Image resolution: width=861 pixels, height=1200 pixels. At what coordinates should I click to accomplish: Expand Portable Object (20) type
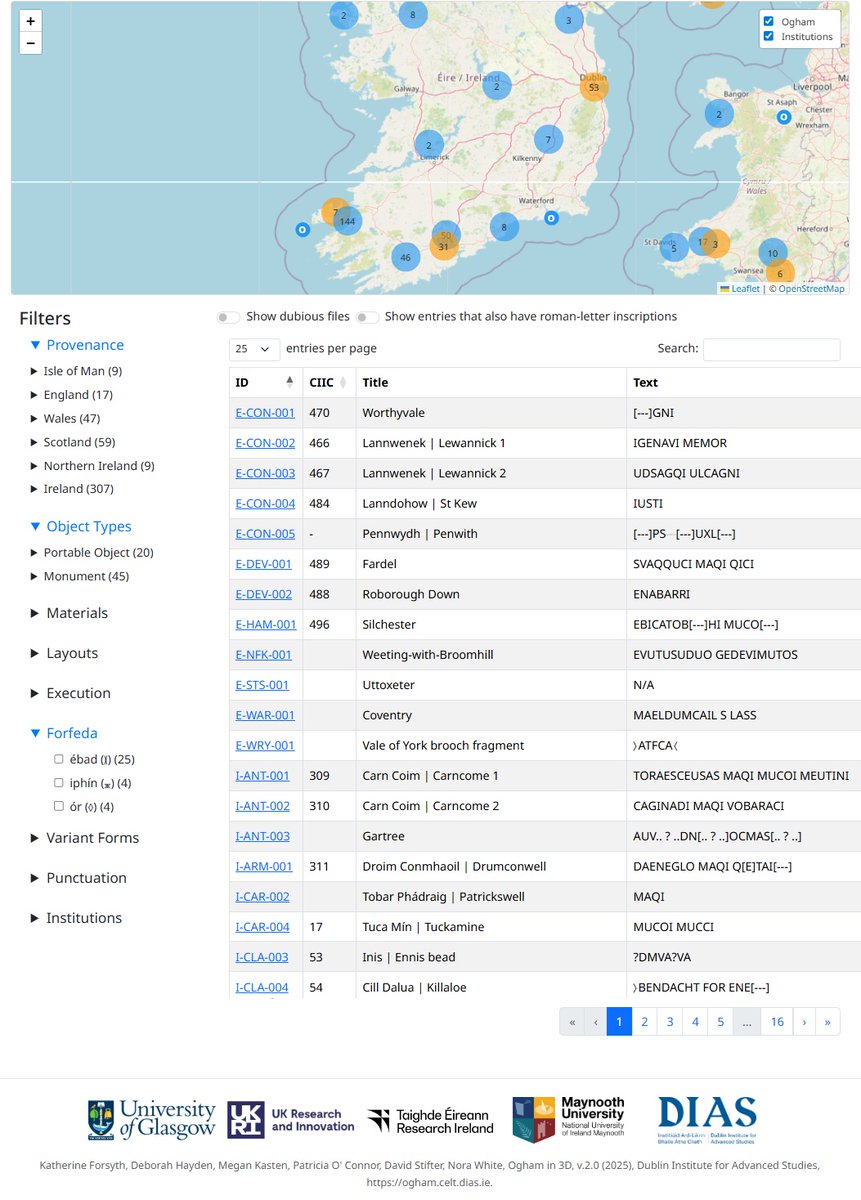91,553
